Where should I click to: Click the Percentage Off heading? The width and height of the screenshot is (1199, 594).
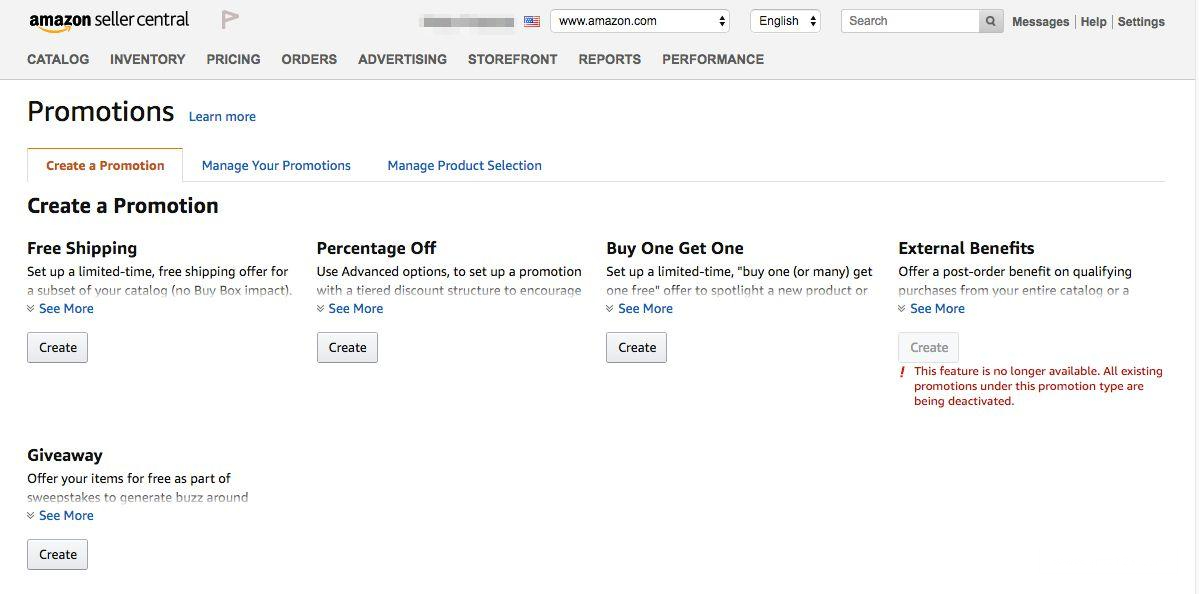click(376, 248)
